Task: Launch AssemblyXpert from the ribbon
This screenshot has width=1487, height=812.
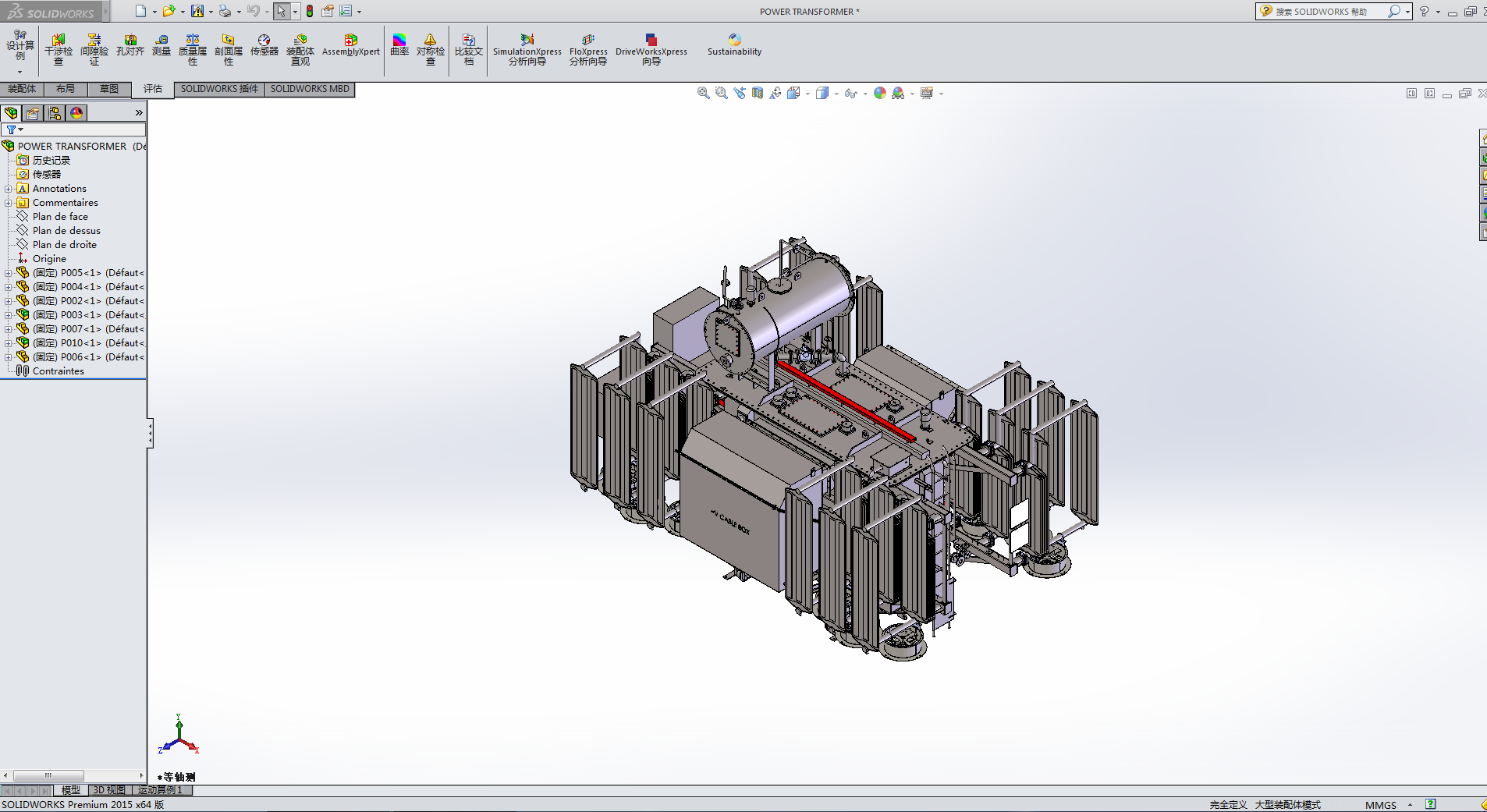Action: pos(350,45)
